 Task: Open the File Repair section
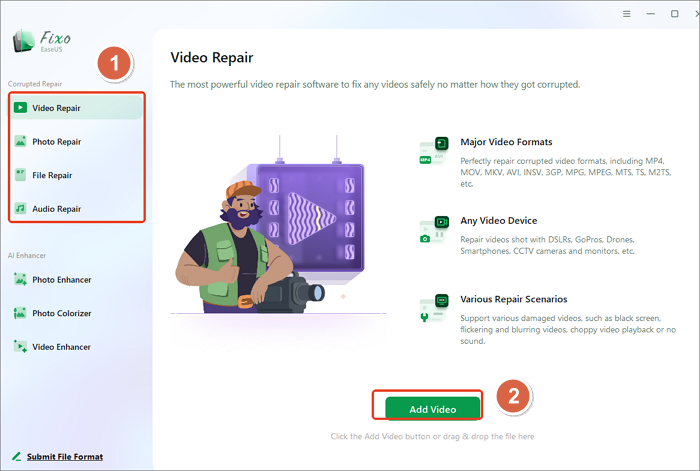(76, 175)
